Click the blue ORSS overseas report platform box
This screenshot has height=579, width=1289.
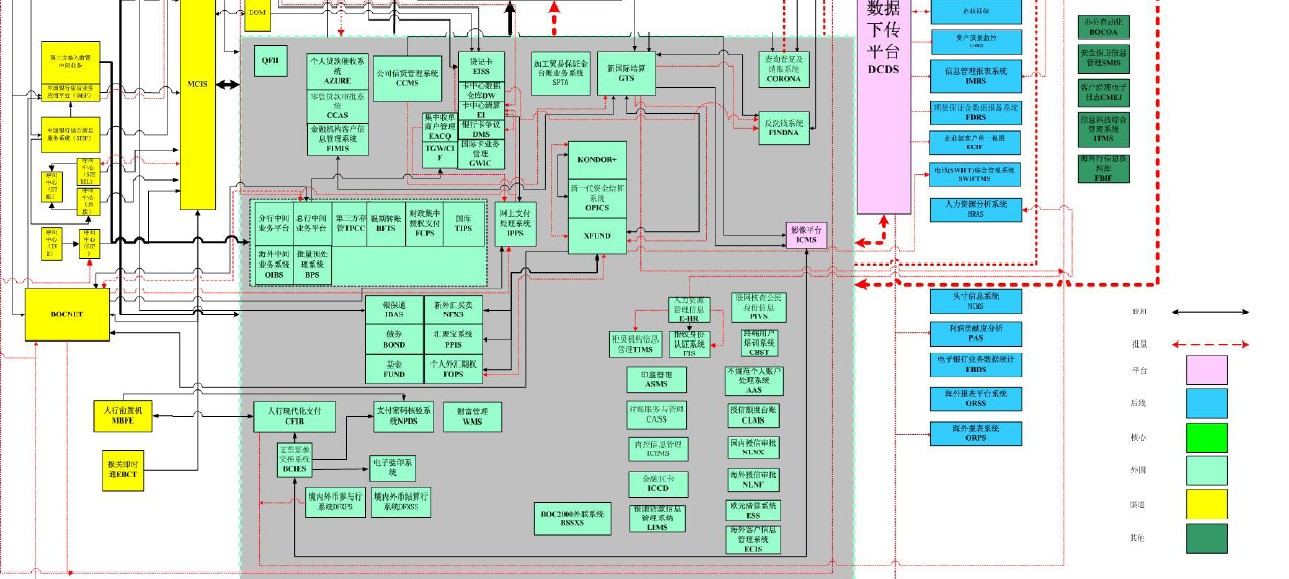(x=976, y=397)
